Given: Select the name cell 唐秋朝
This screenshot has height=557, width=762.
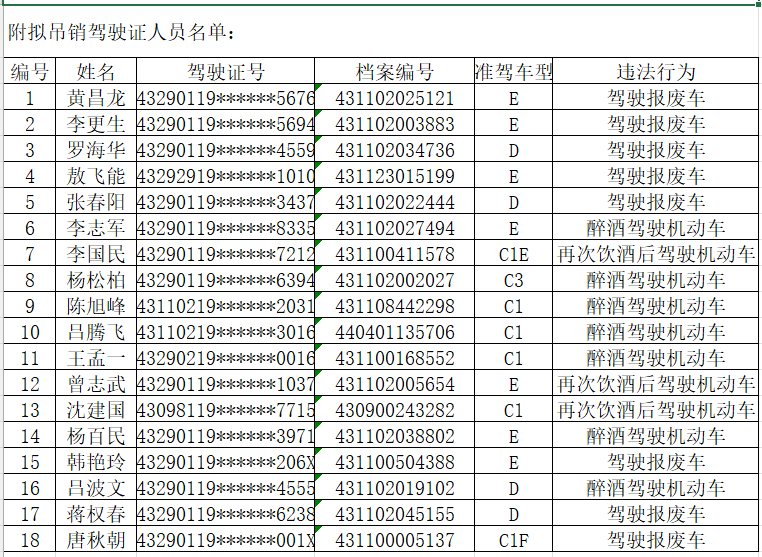Looking at the screenshot, I should click(x=96, y=540).
